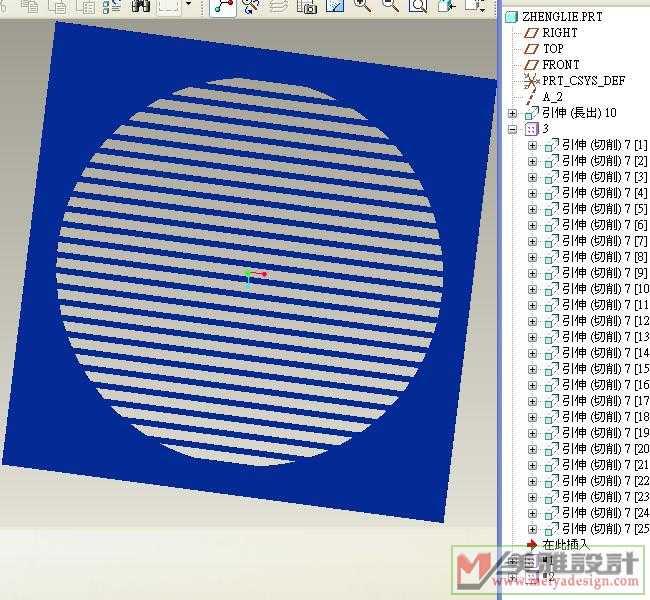Collapse the pattern group 3
650x600 pixels.
tap(513, 129)
